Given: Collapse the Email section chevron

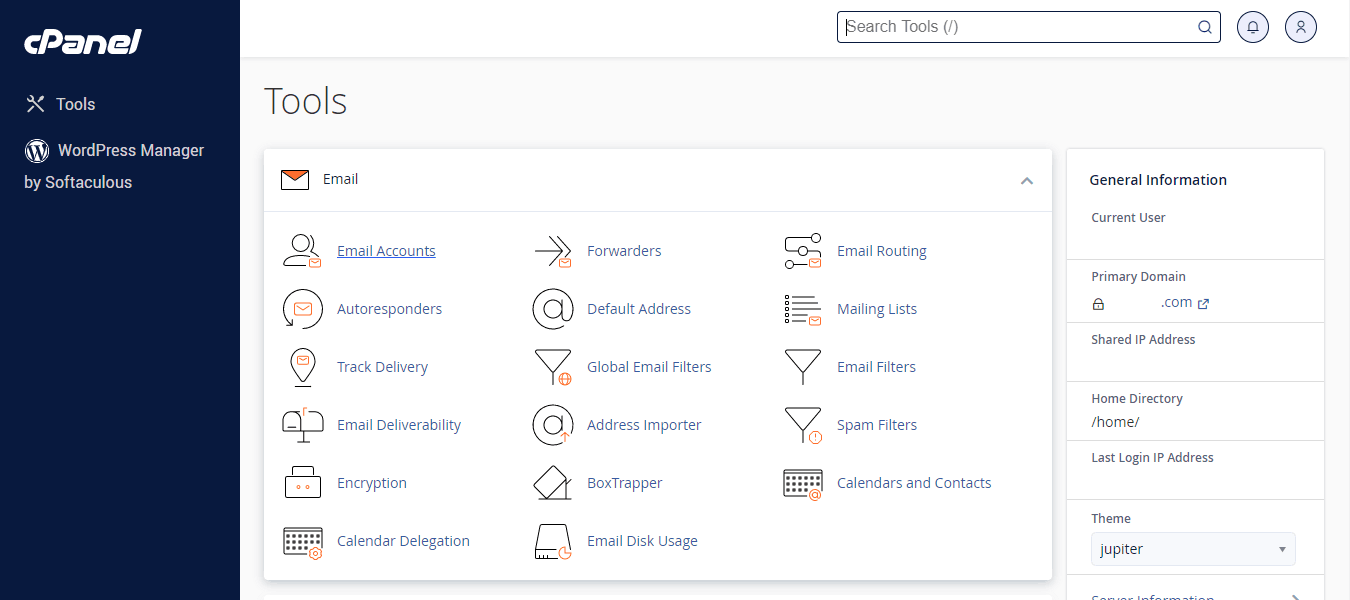Looking at the screenshot, I should [x=1026, y=181].
